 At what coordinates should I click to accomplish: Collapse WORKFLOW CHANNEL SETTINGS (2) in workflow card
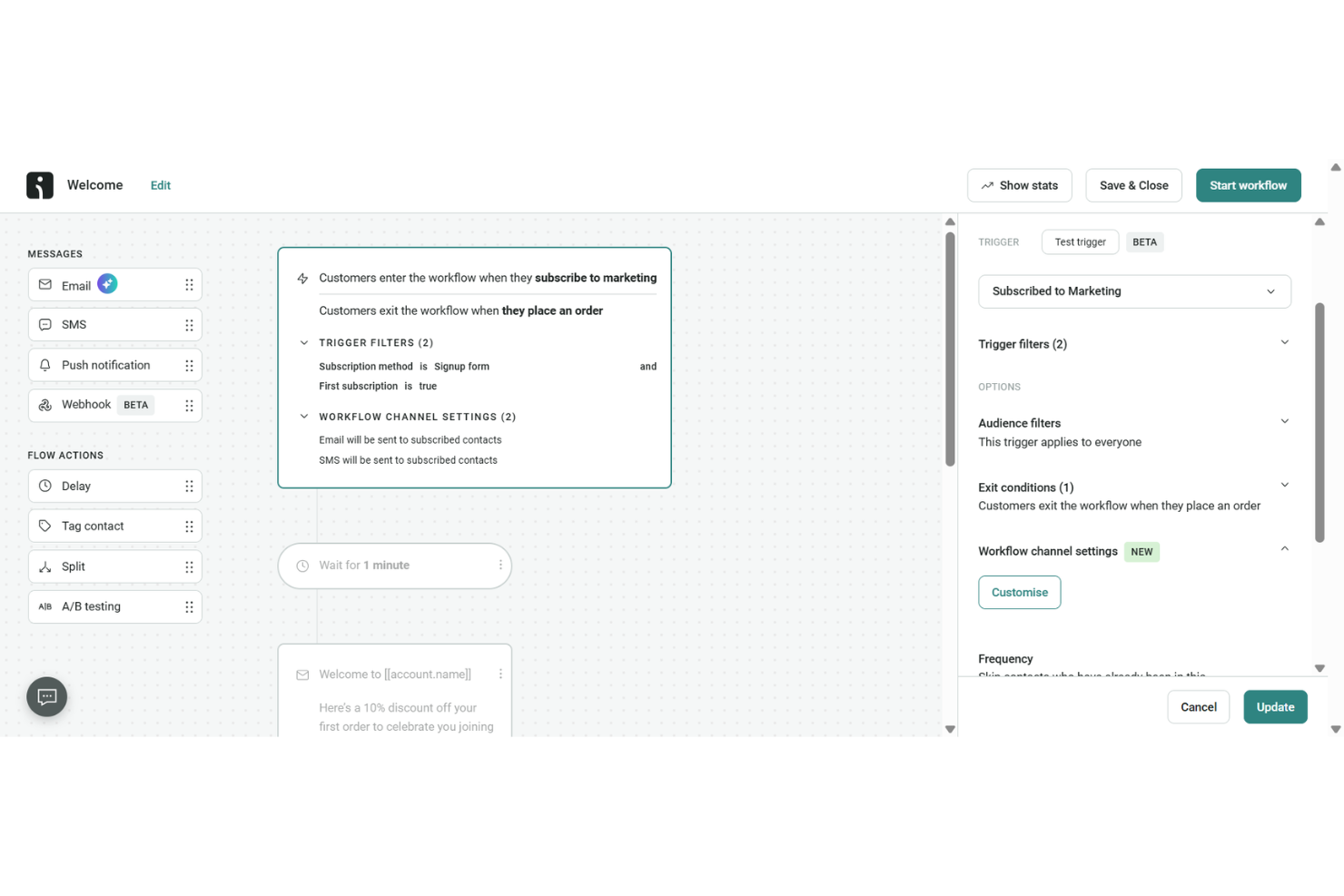coord(304,417)
